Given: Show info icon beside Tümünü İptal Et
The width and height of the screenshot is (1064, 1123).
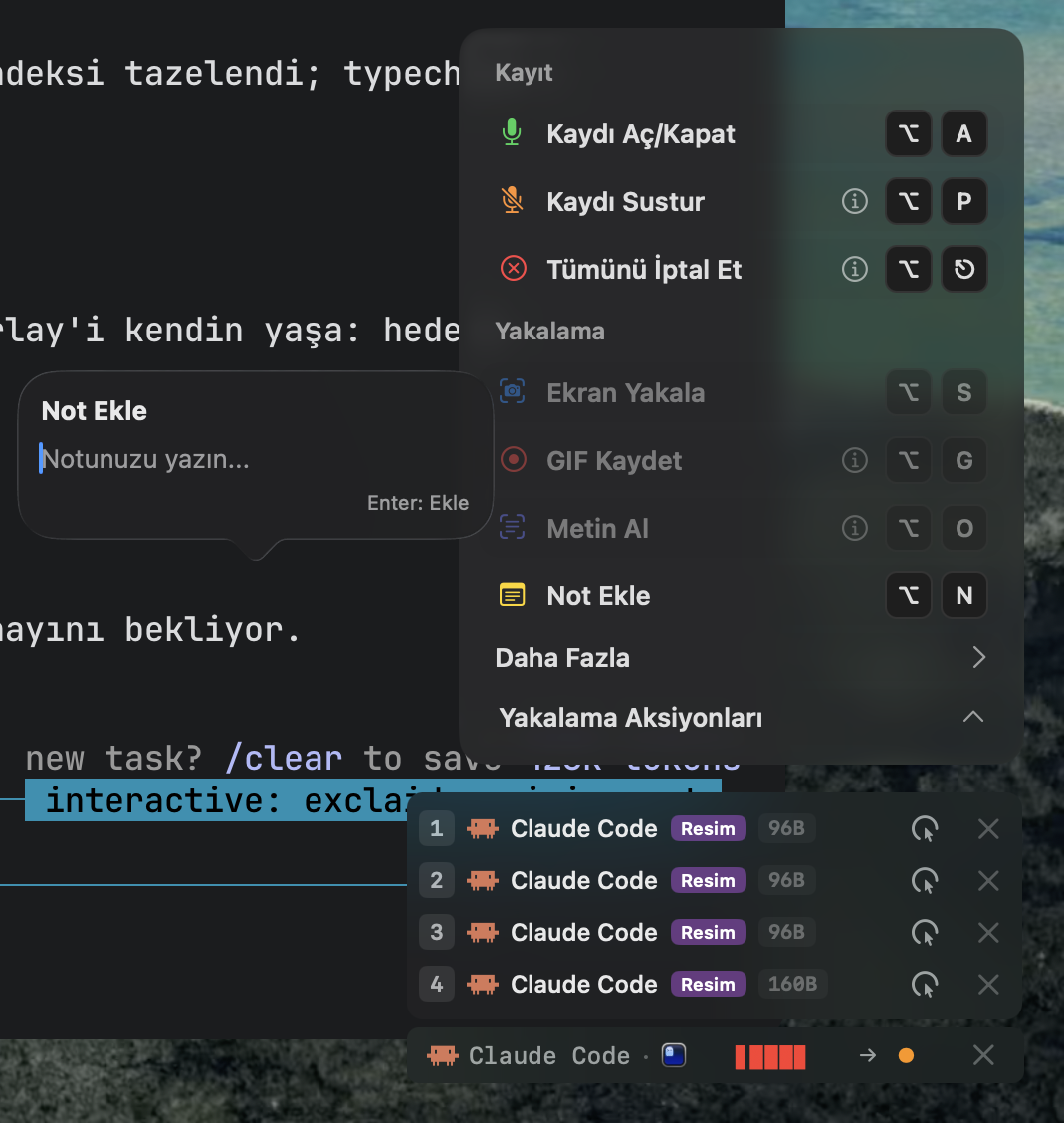Looking at the screenshot, I should pyautogui.click(x=854, y=269).
